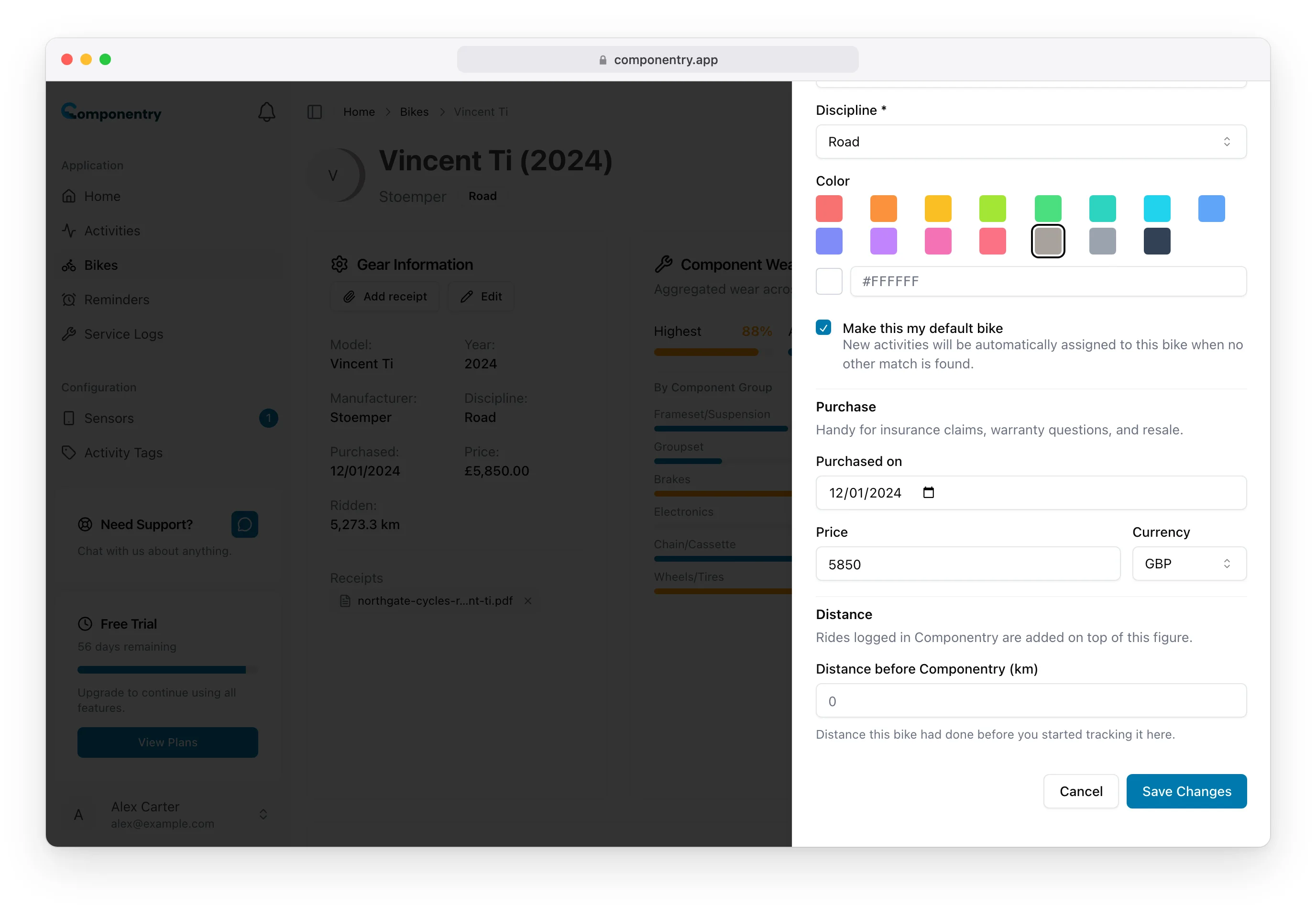
Task: Click the Service Logs wrench icon
Action: 69,334
